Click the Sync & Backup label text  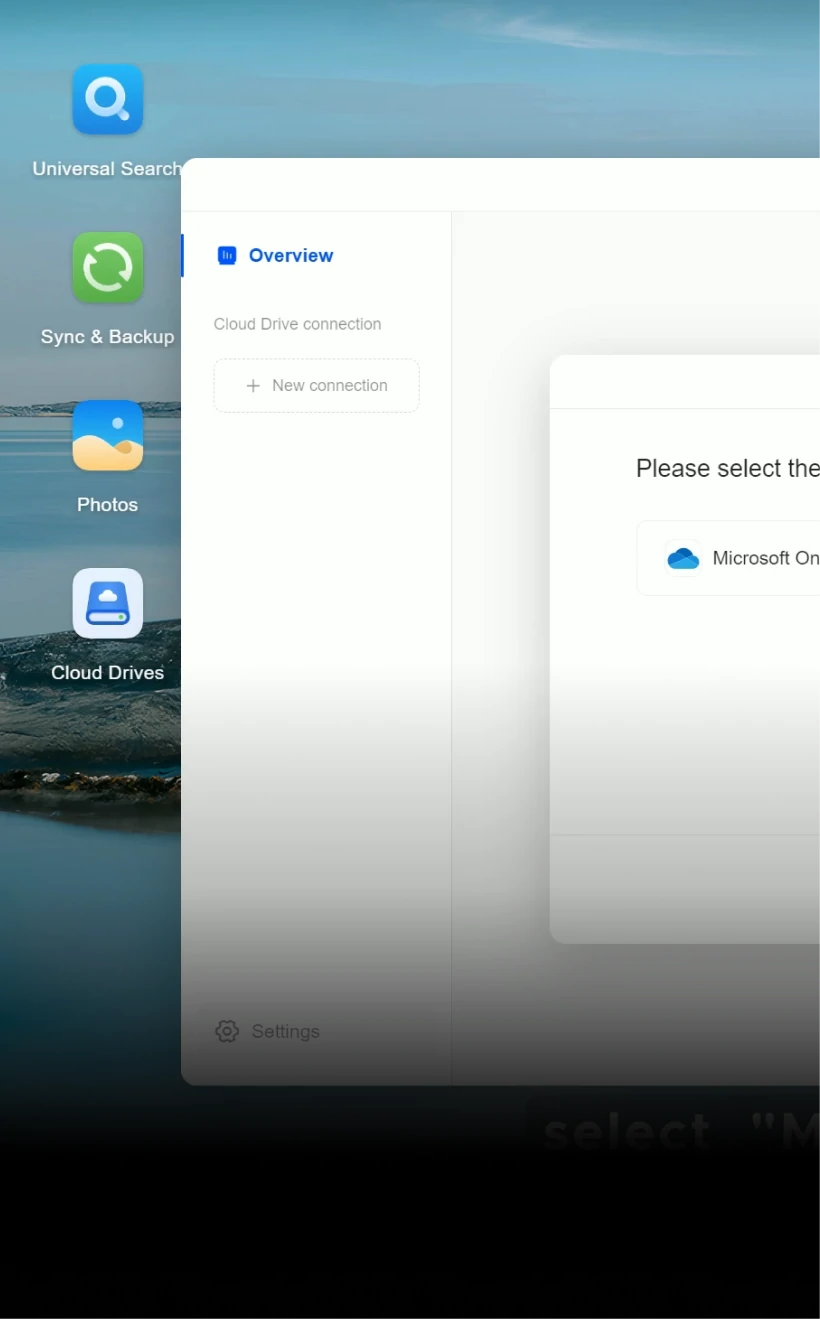pyautogui.click(x=107, y=336)
